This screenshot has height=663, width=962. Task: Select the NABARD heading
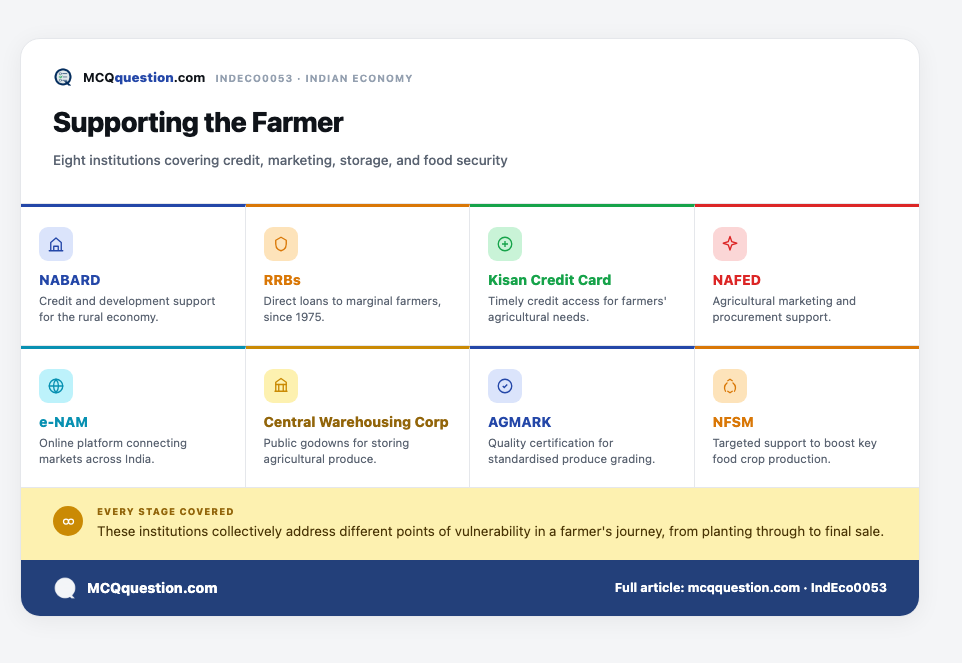69,280
